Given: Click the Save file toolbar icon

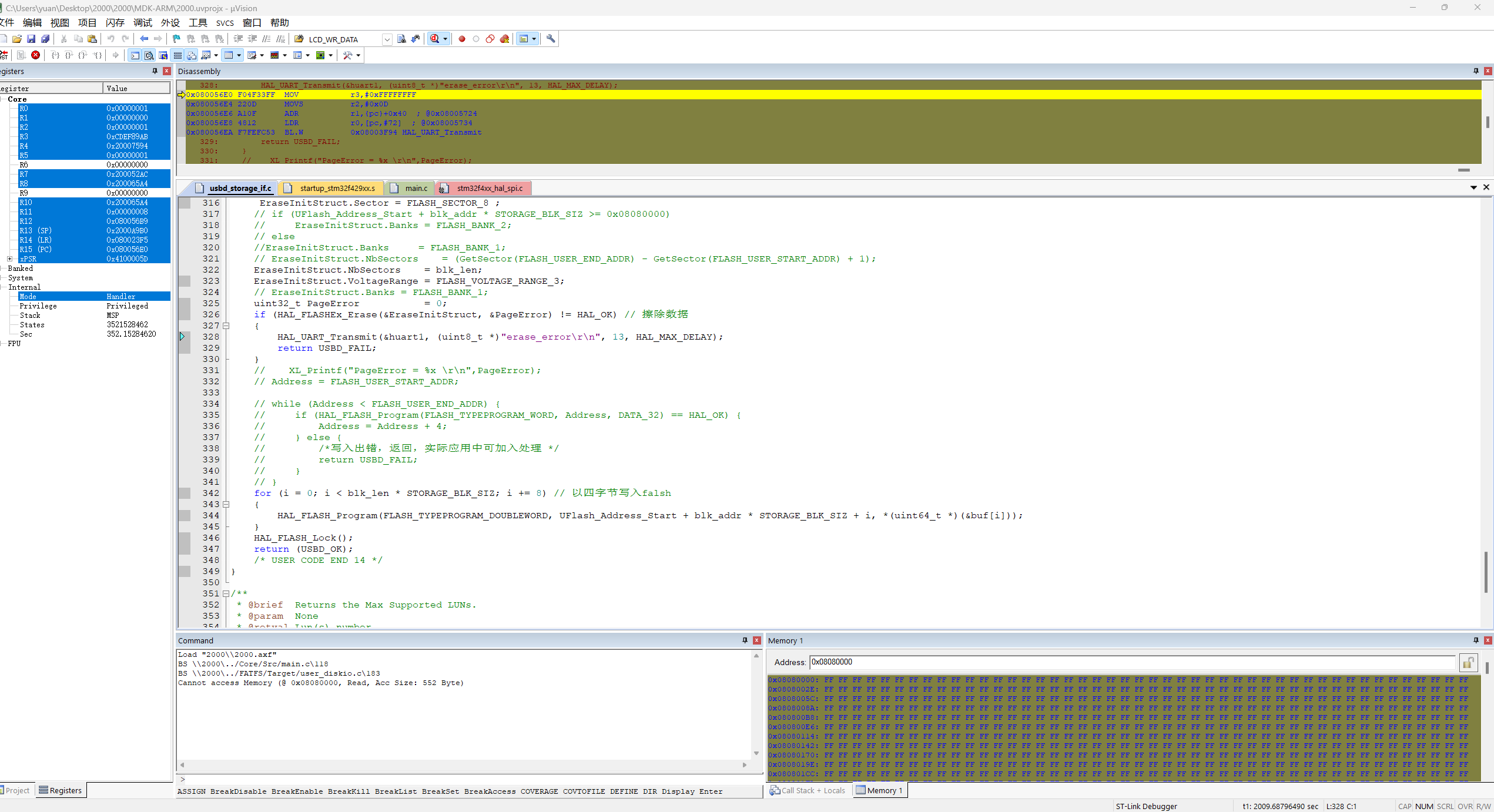Looking at the screenshot, I should click(x=31, y=39).
